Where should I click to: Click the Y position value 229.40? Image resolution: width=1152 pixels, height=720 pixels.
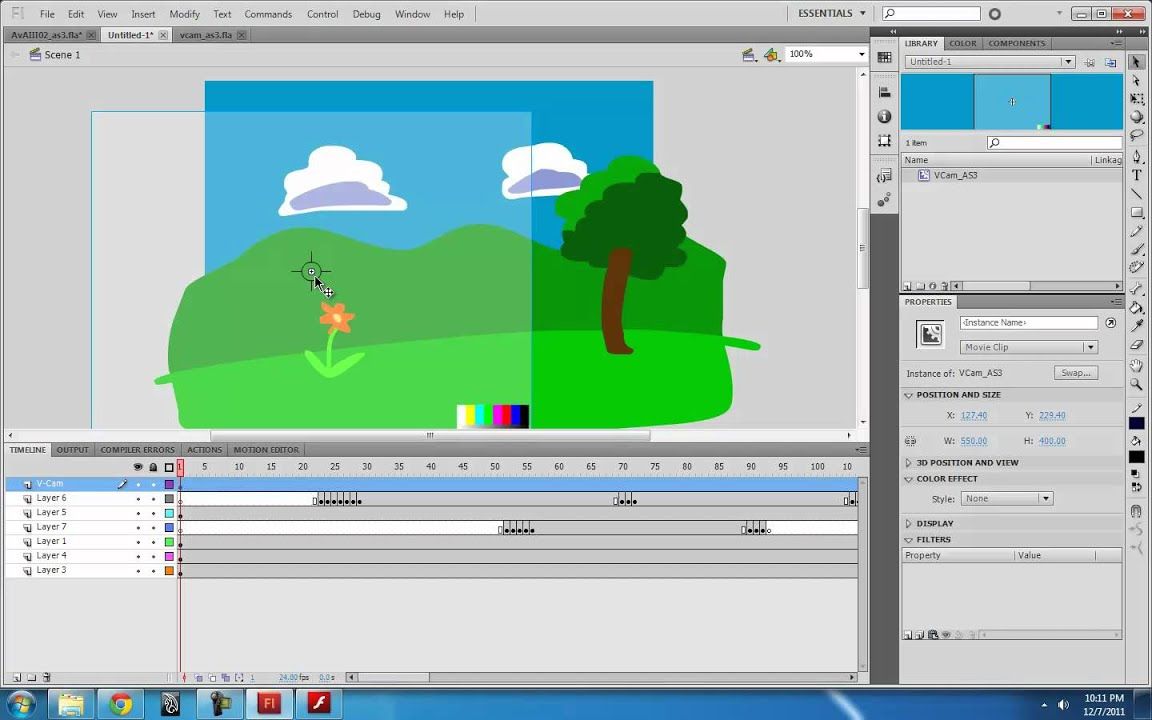[x=1052, y=415]
